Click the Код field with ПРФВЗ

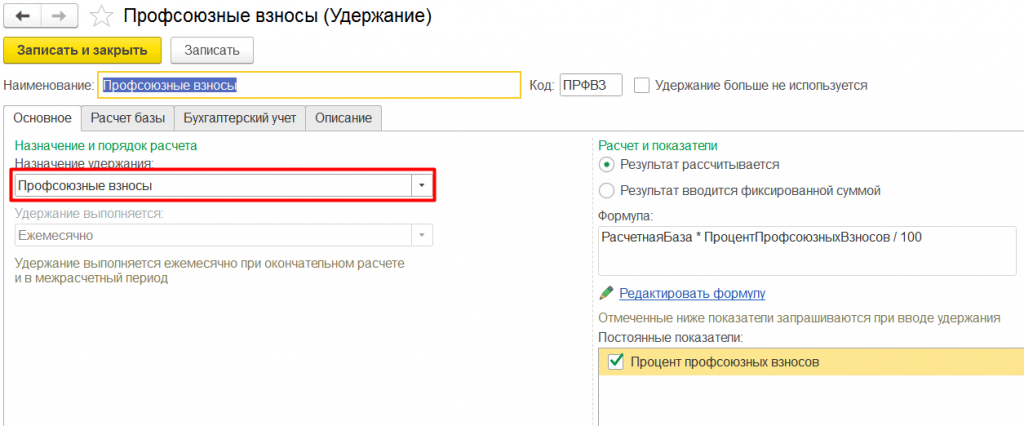point(591,85)
